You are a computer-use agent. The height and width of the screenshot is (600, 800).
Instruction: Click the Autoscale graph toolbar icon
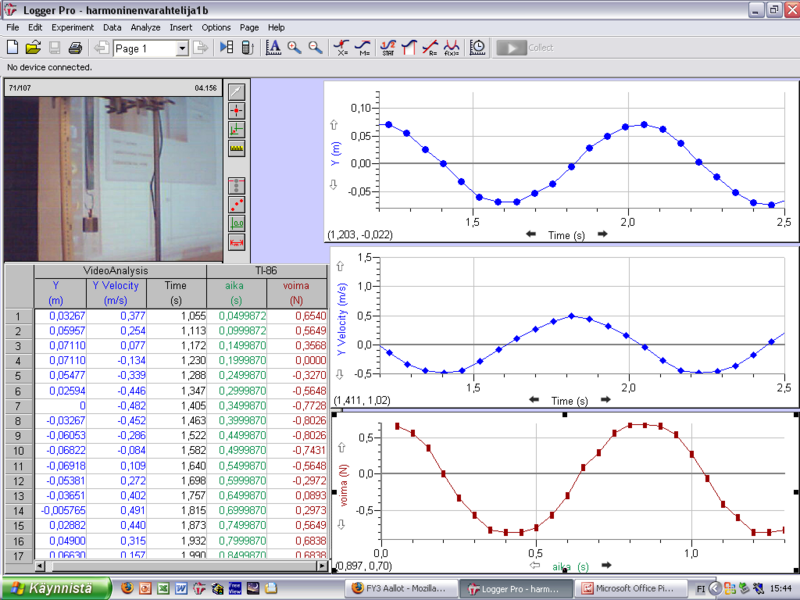pos(273,47)
